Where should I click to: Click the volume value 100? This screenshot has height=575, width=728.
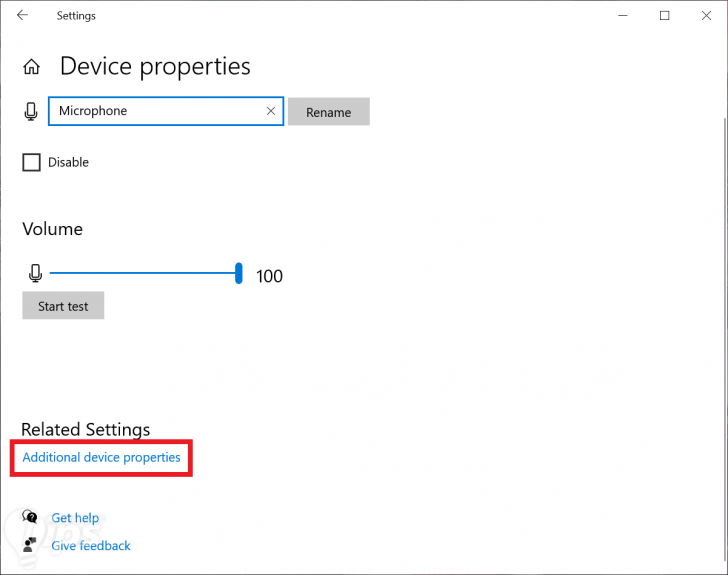269,276
